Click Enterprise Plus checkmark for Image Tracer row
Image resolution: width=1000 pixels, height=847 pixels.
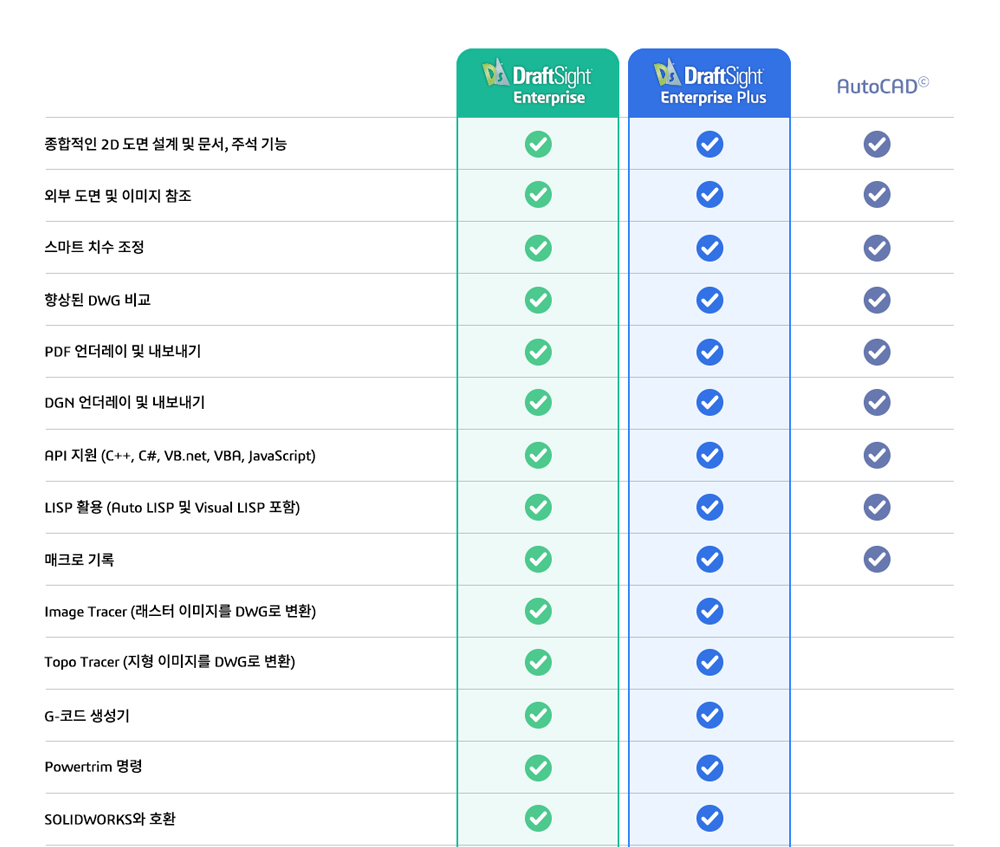[x=710, y=611]
